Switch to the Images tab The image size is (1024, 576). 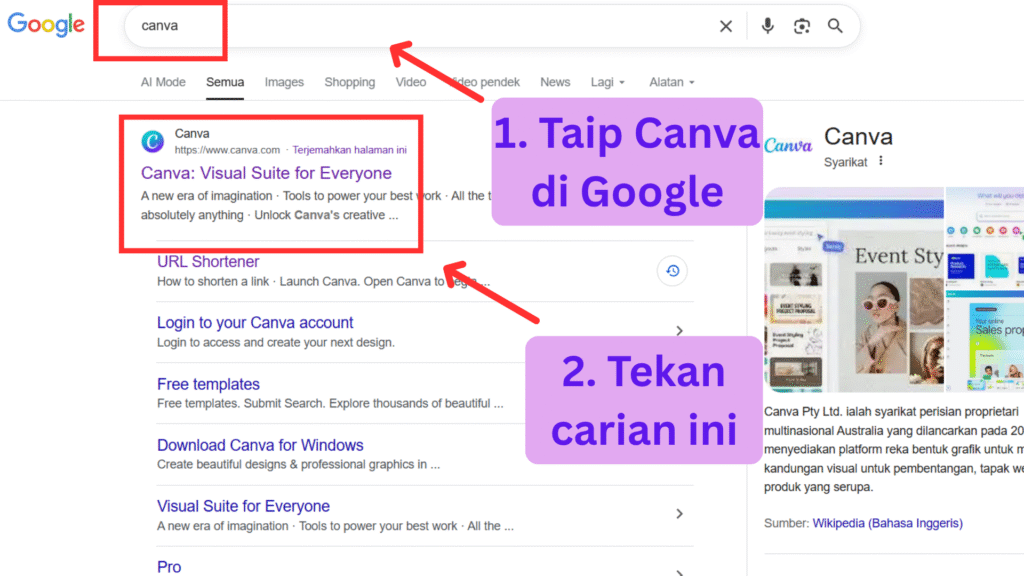pyautogui.click(x=284, y=82)
